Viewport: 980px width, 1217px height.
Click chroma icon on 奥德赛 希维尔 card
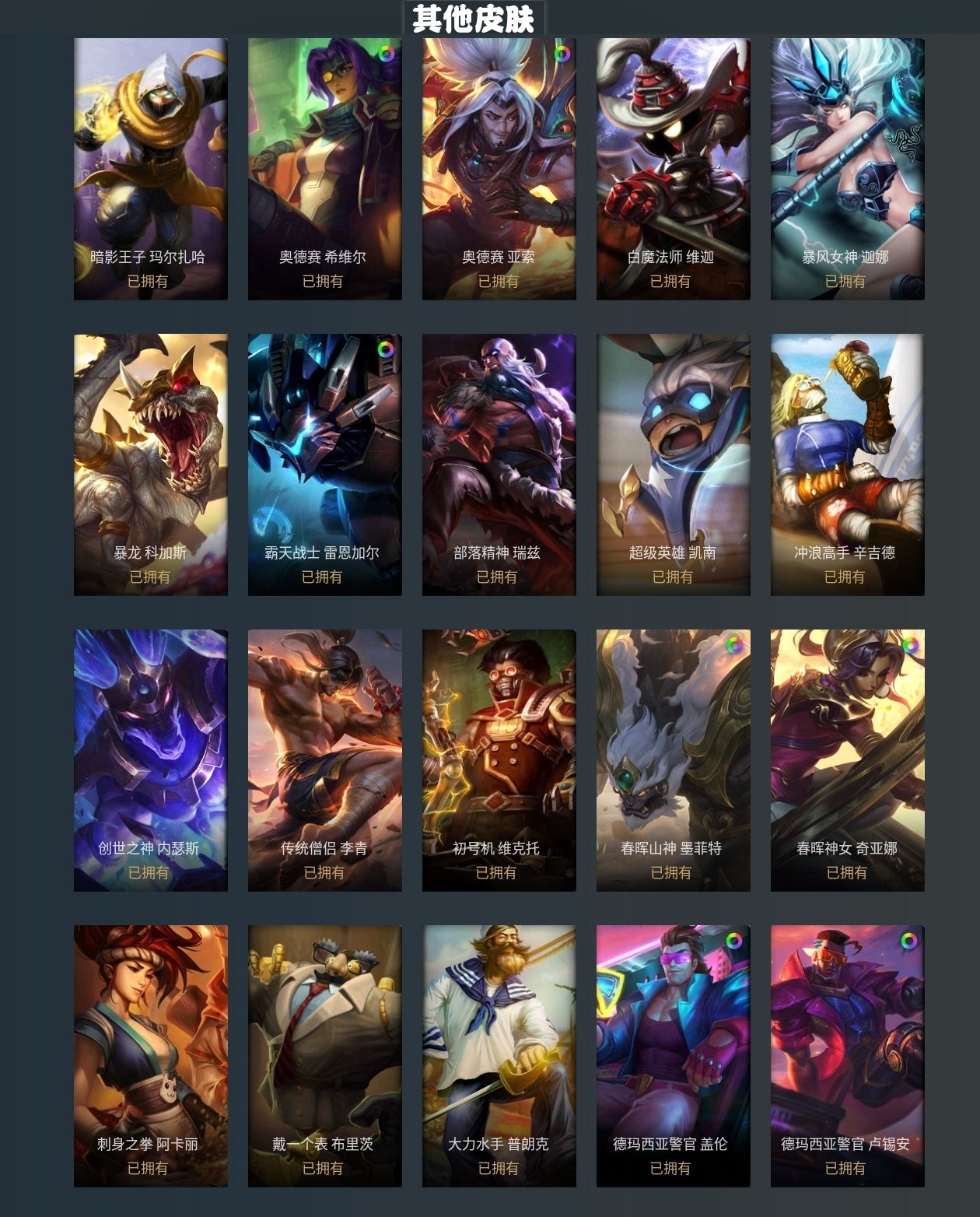point(386,54)
